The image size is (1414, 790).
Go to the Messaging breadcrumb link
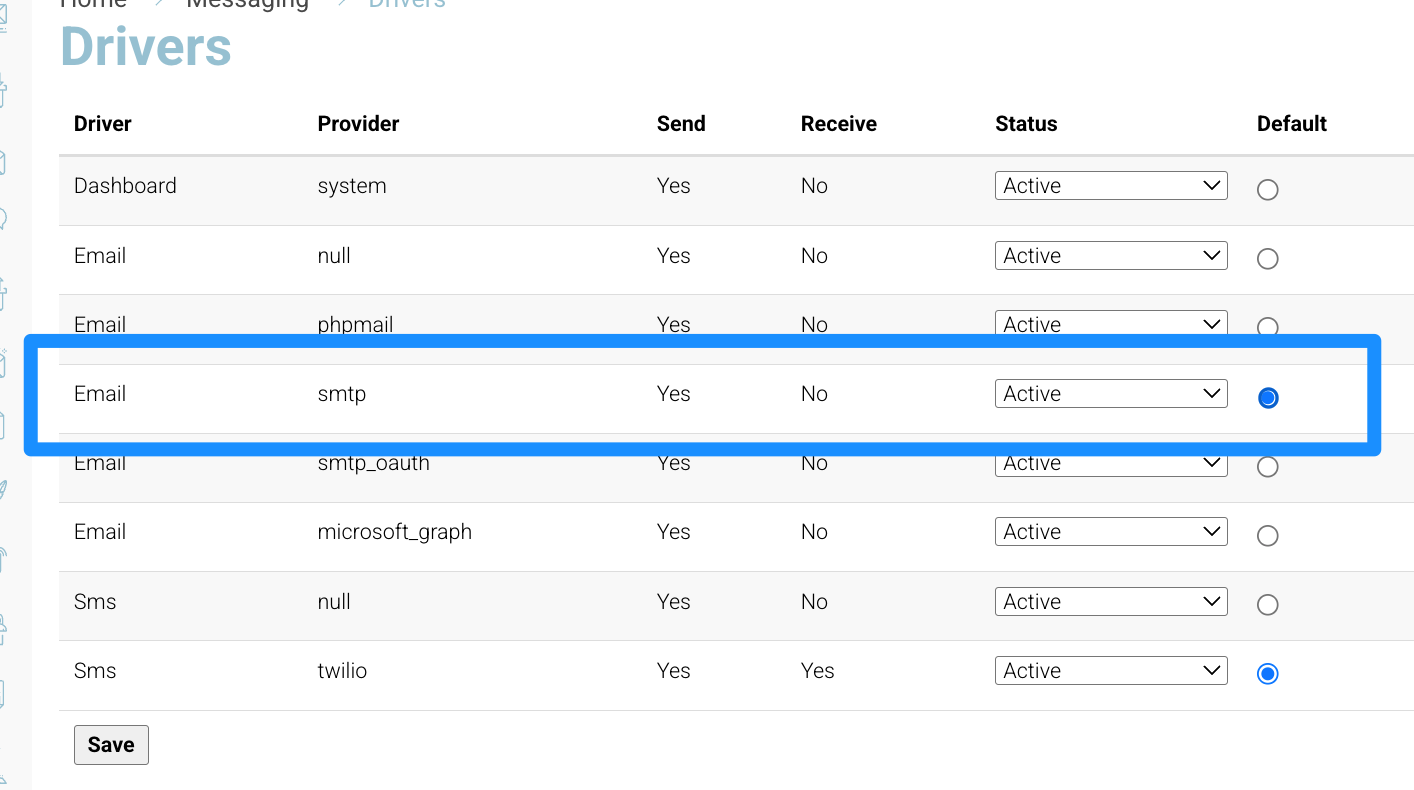[248, 3]
